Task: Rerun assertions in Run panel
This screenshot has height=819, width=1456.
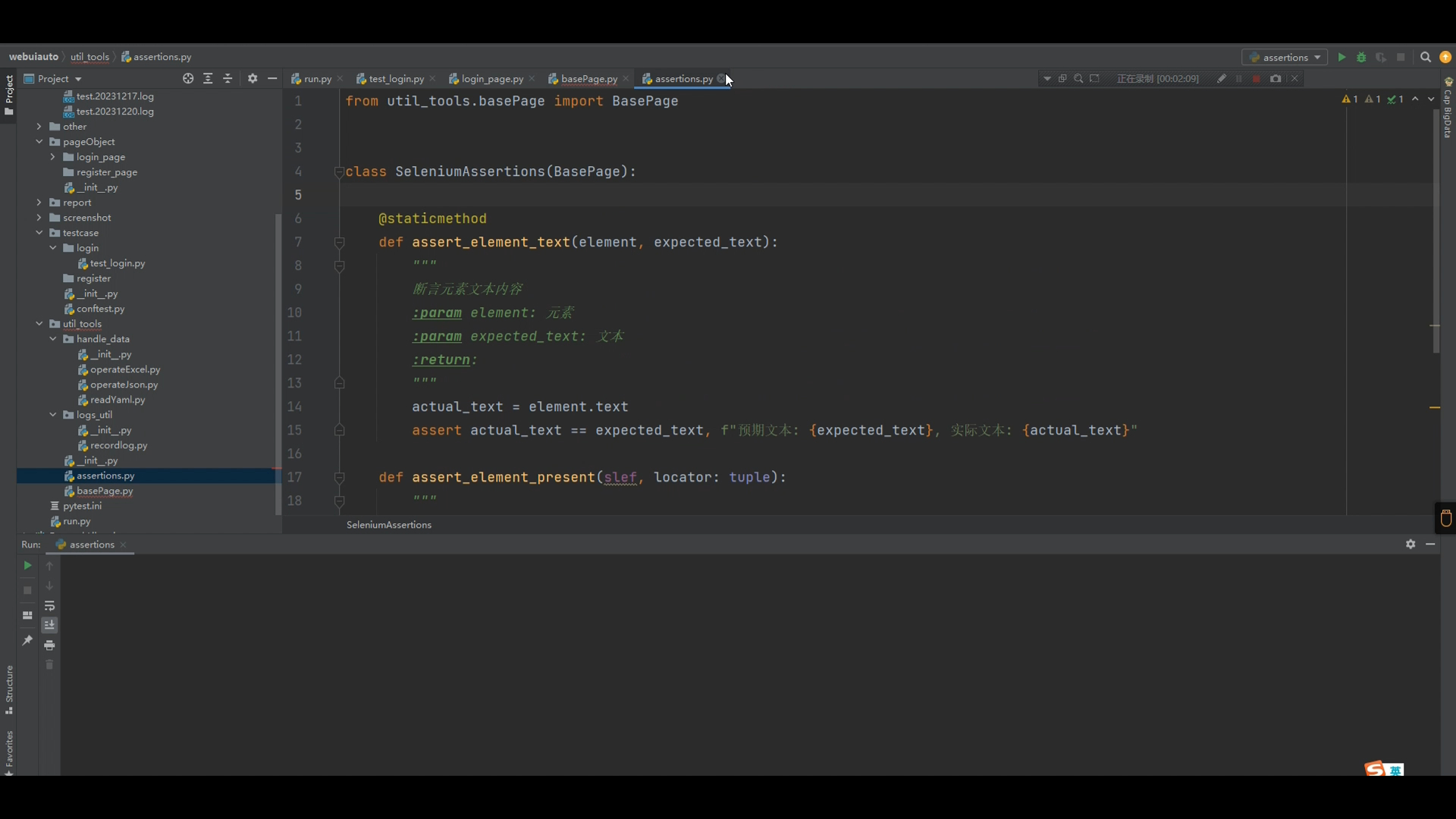Action: pos(27,566)
